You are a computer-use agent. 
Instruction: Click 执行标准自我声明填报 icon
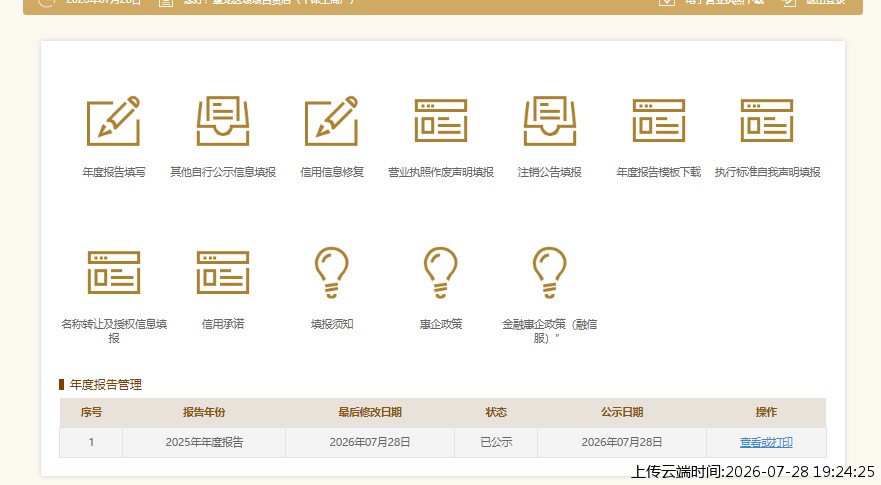point(767,121)
